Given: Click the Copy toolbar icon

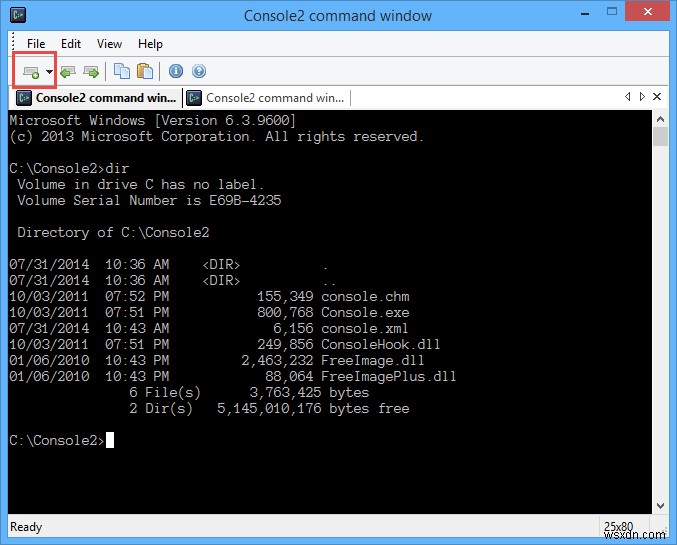Looking at the screenshot, I should click(x=122, y=71).
